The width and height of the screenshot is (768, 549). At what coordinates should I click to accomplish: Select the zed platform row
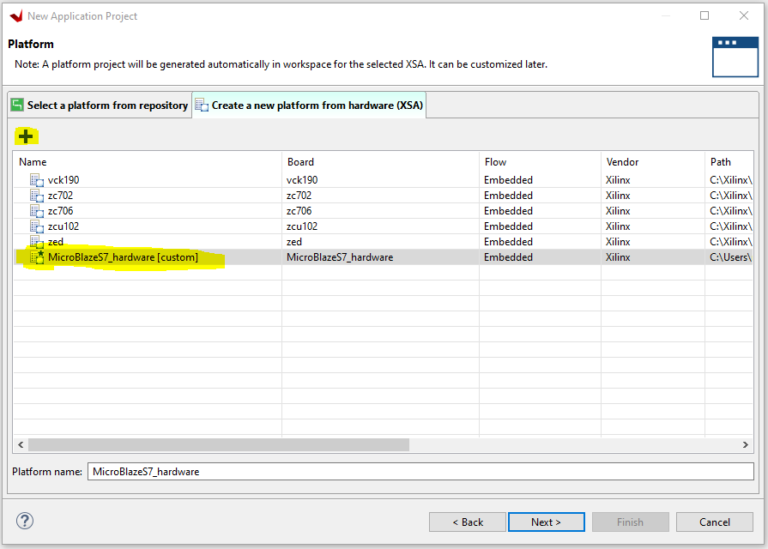pyautogui.click(x=384, y=242)
